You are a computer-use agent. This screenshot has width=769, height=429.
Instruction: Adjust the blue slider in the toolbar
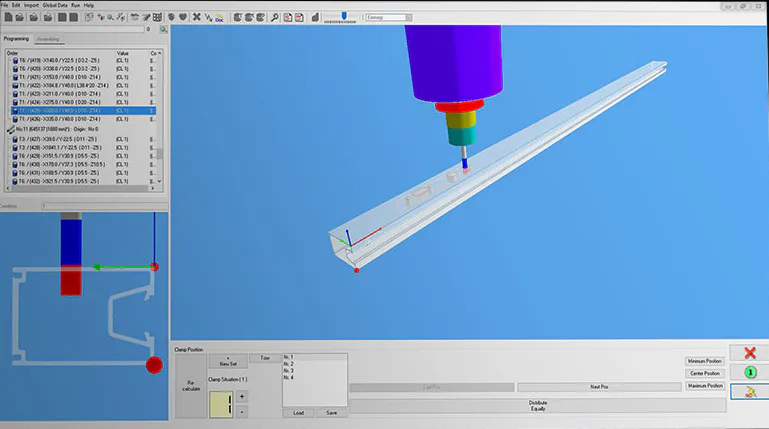click(x=344, y=16)
